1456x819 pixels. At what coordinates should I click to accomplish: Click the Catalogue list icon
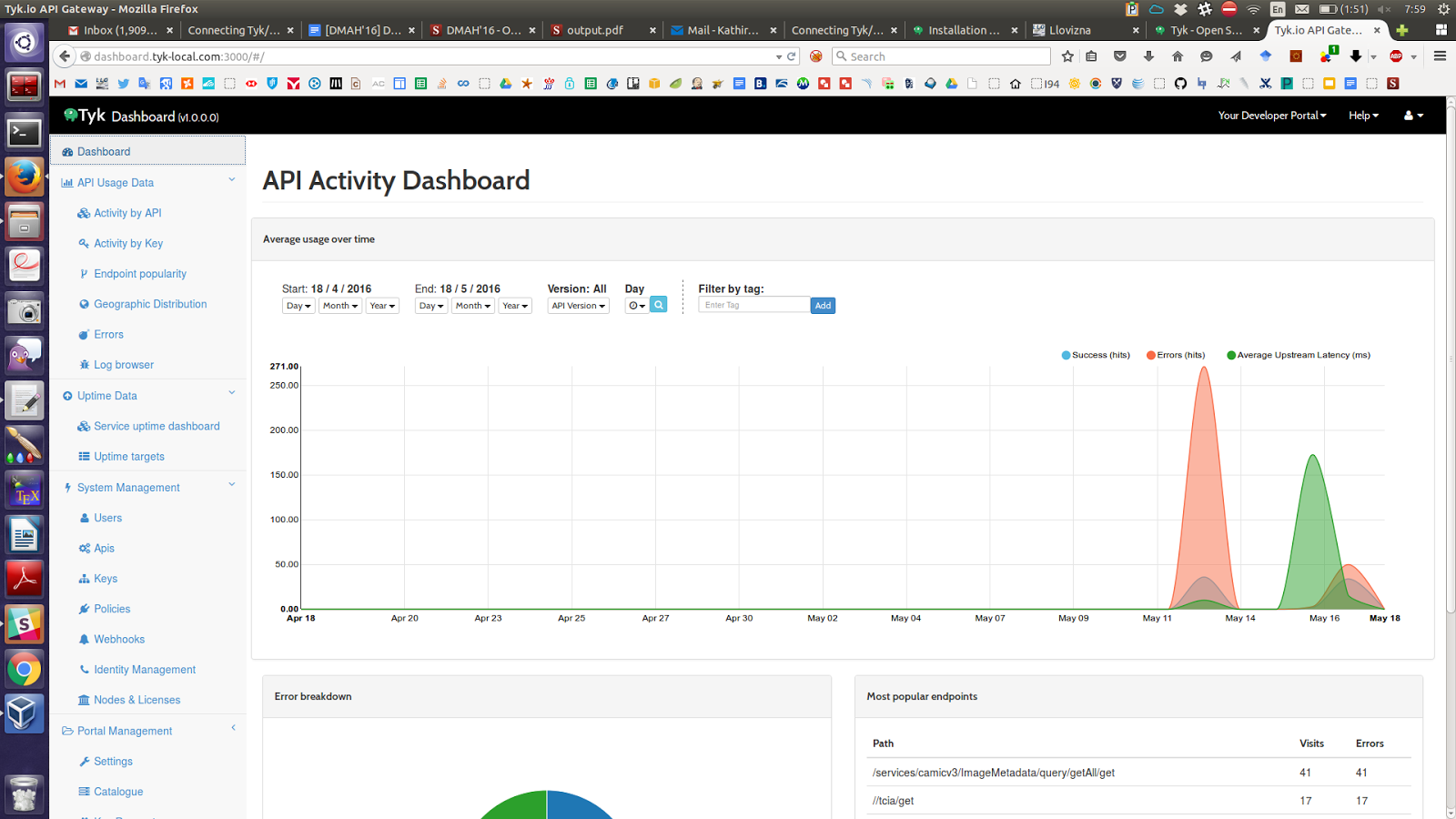coord(84,792)
